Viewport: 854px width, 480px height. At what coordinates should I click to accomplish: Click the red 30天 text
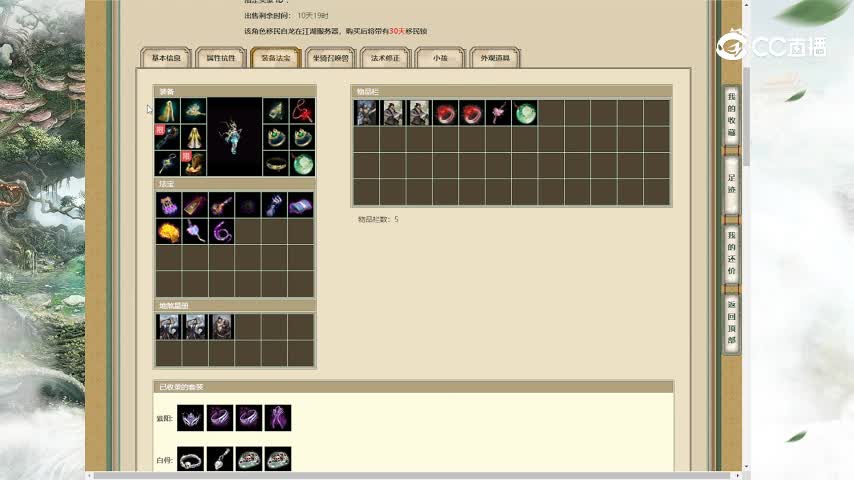pos(397,31)
